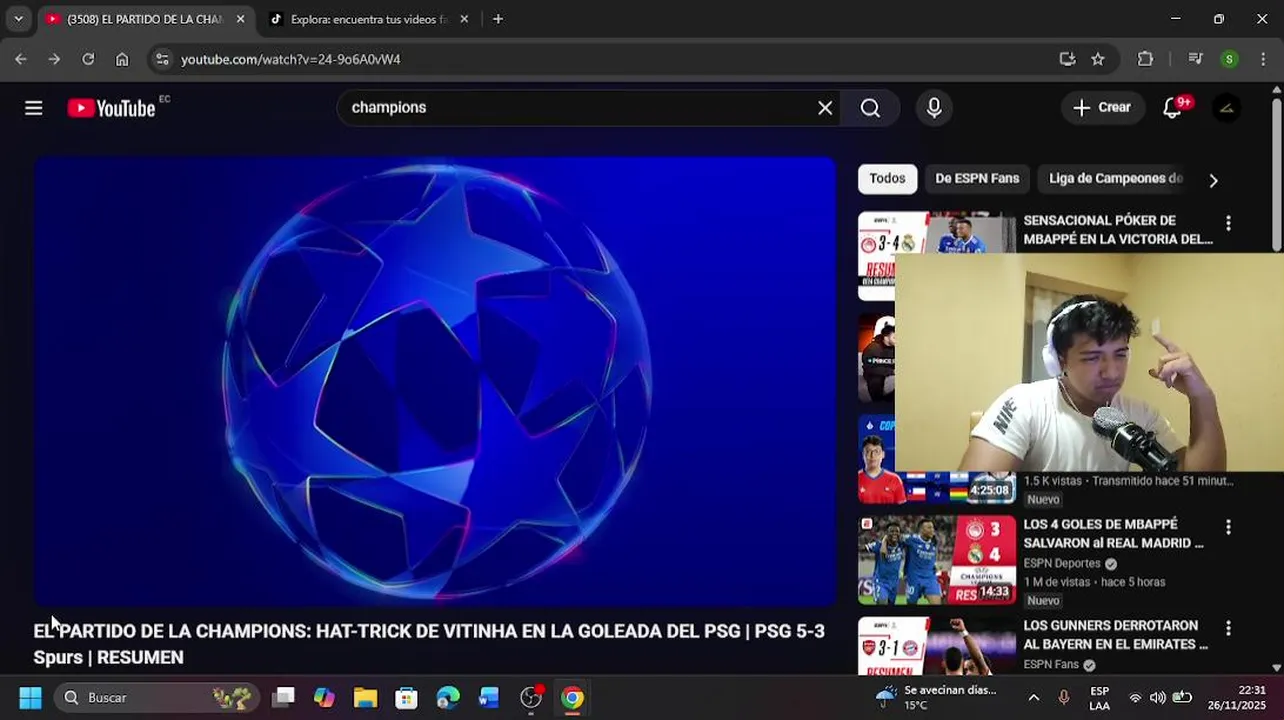Click the 14:33 Mbappé video thumbnail

(937, 560)
